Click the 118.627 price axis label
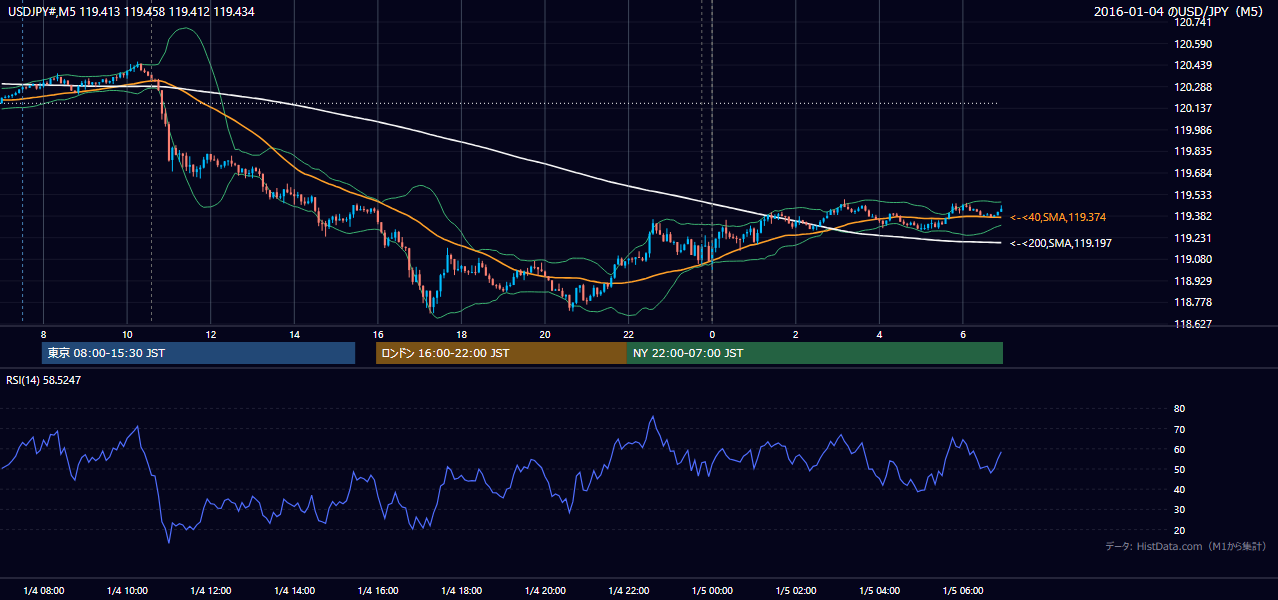This screenshot has height=600, width=1278. click(1194, 324)
